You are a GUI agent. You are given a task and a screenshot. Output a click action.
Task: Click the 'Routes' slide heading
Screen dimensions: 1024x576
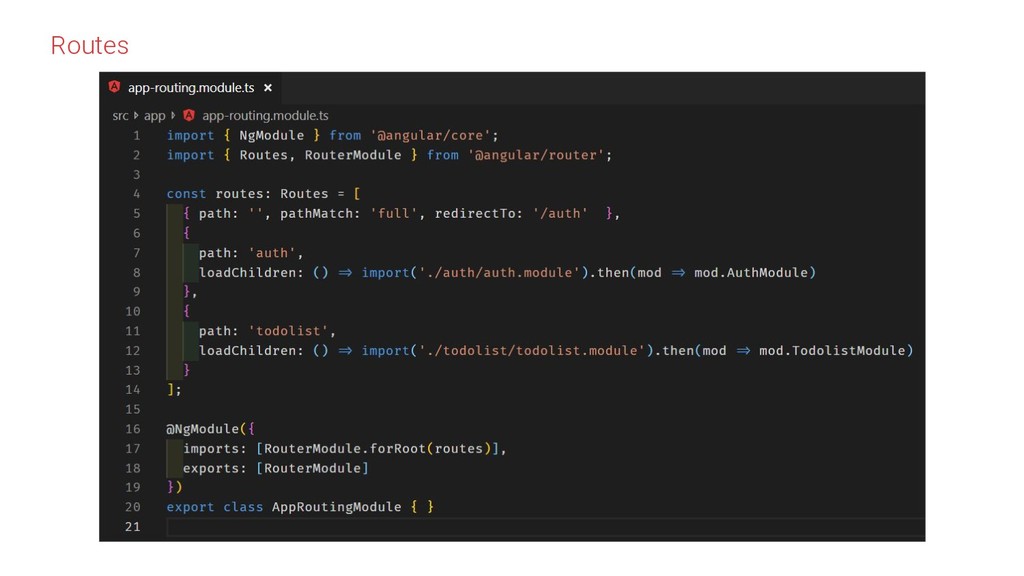click(89, 46)
